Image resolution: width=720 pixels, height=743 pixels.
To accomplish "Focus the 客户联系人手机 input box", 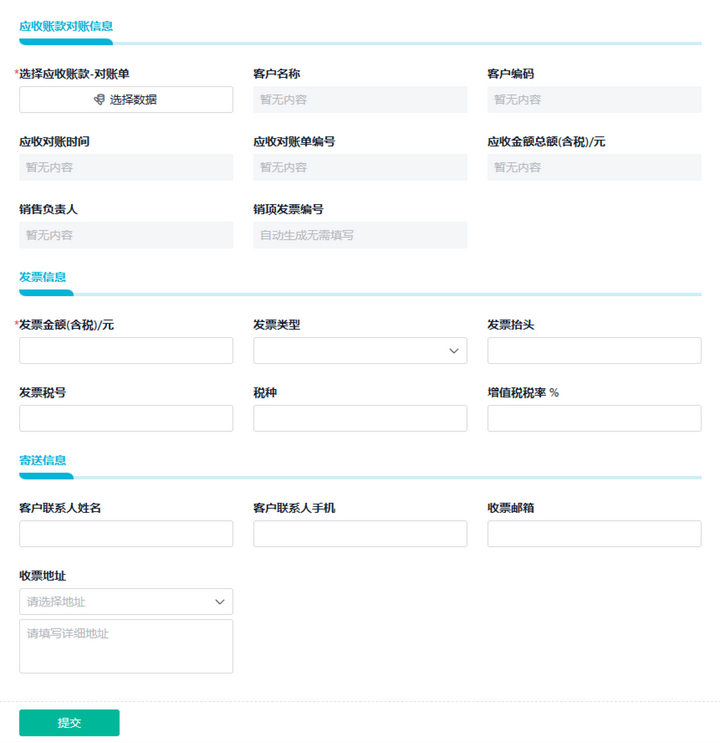I will [x=360, y=534].
